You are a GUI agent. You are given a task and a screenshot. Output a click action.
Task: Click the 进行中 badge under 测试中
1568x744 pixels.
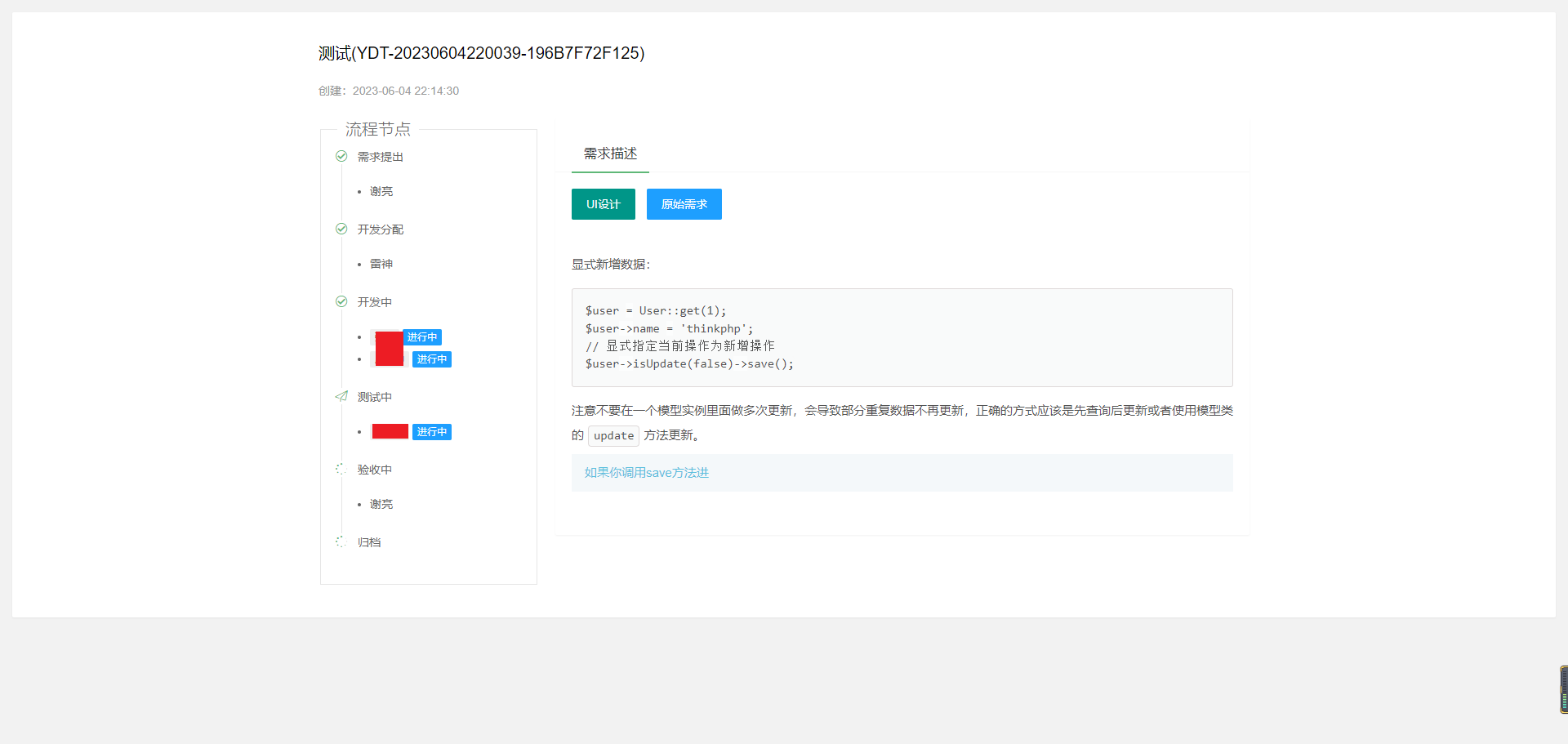coord(432,432)
